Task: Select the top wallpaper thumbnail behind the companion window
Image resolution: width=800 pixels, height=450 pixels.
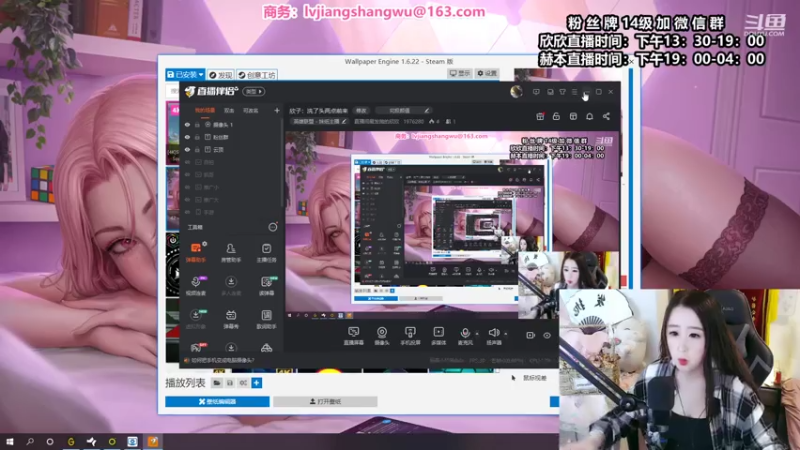Action: pyautogui.click(x=172, y=133)
